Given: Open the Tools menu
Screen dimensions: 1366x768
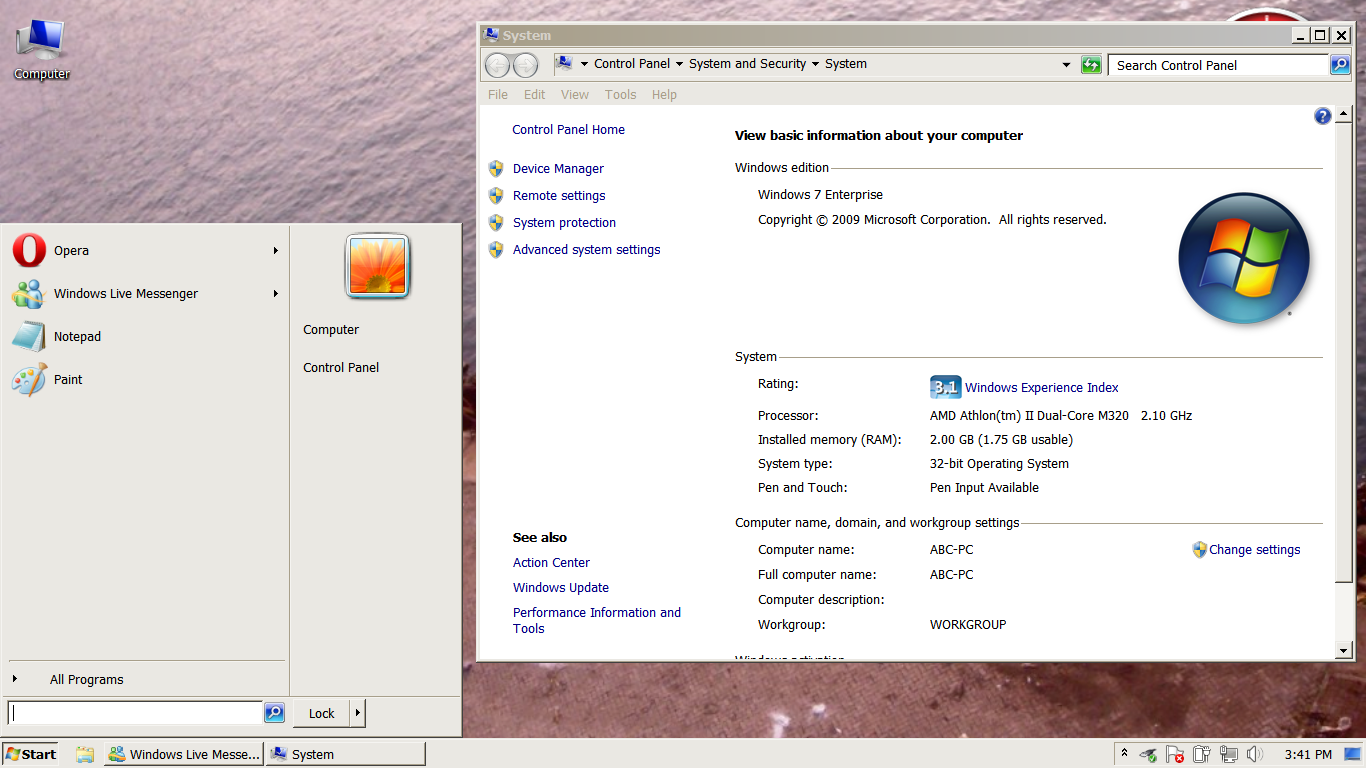Looking at the screenshot, I should click(x=620, y=94).
